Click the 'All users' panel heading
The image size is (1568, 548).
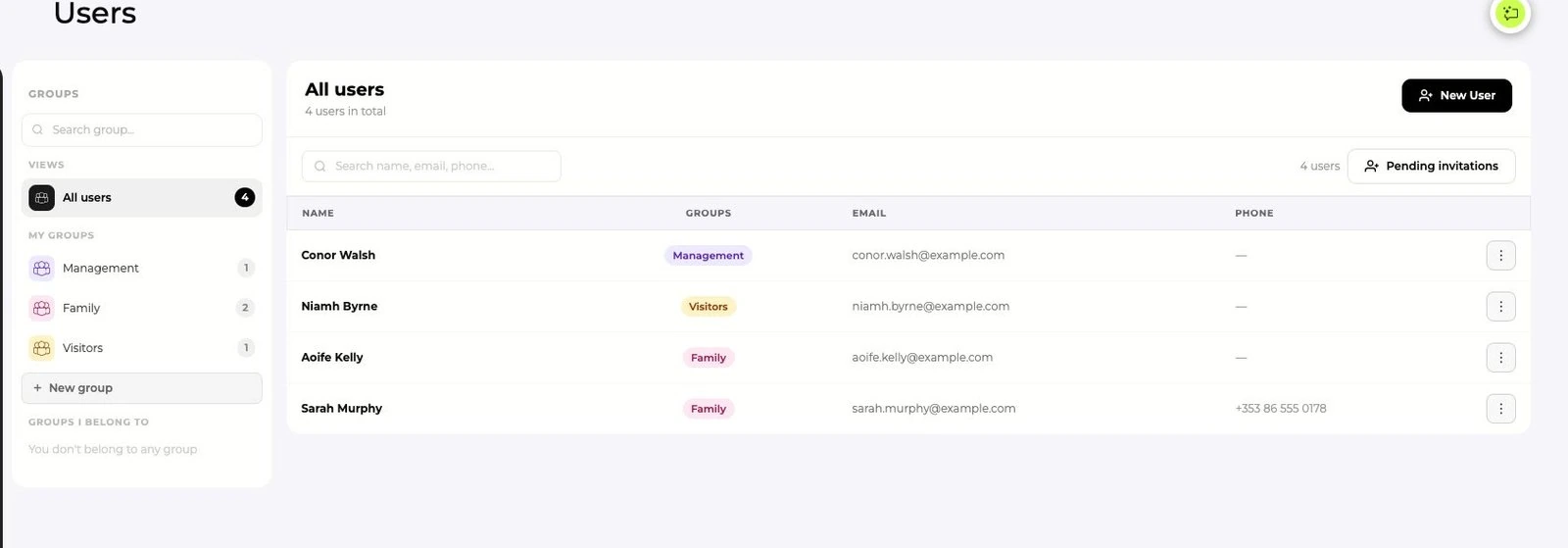click(x=344, y=90)
